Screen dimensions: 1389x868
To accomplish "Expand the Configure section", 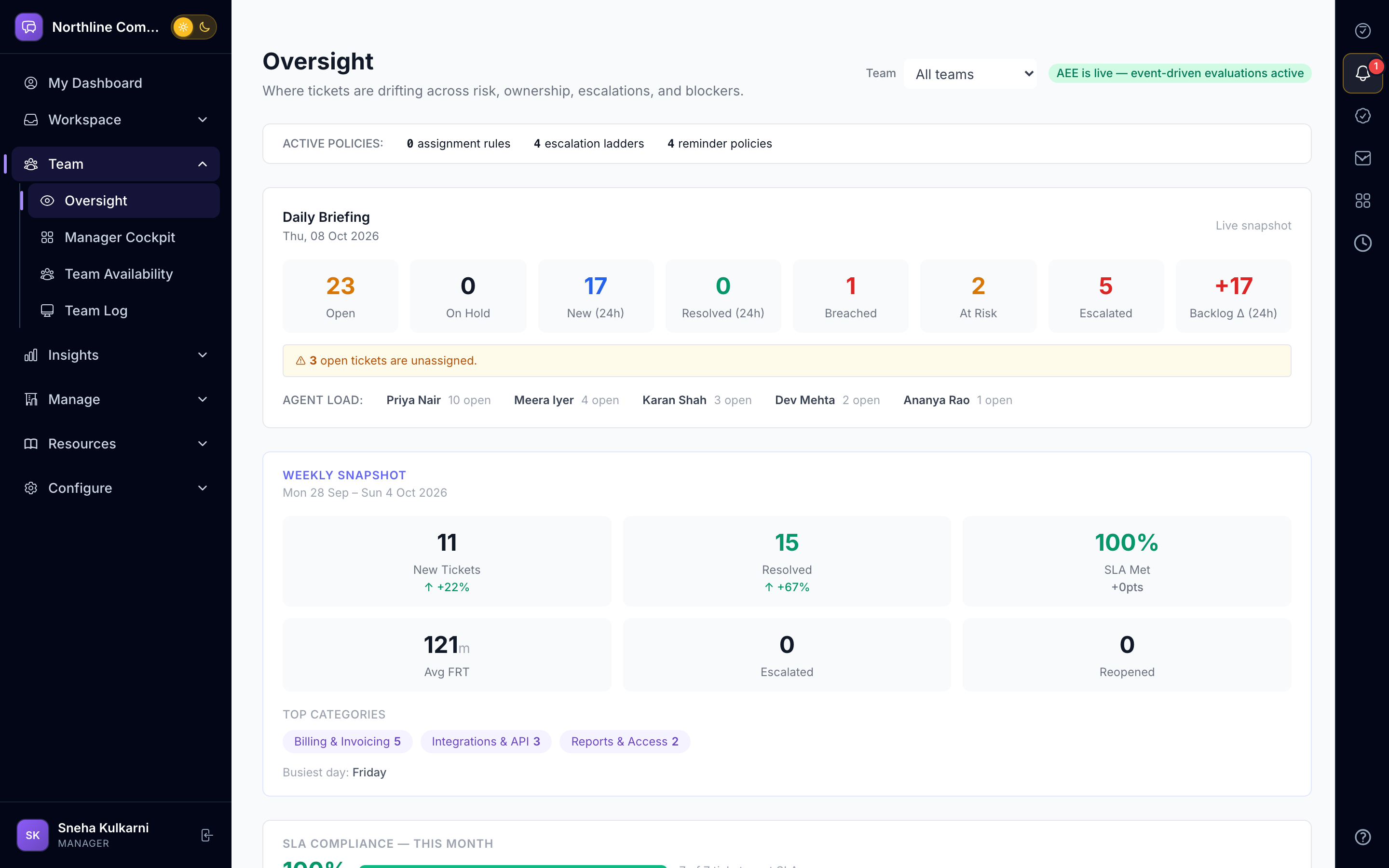I will click(115, 488).
